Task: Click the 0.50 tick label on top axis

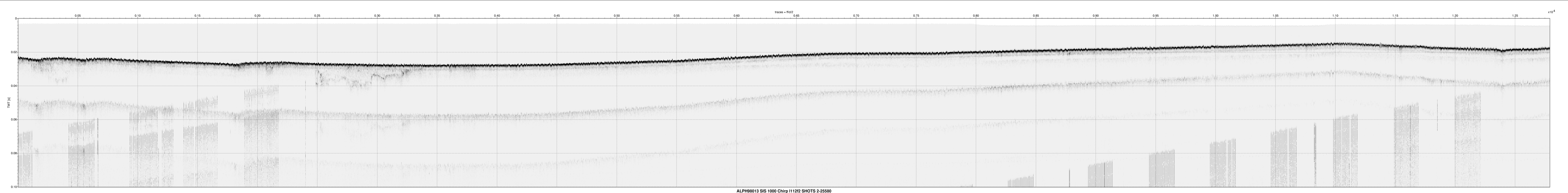Action: 617,15
